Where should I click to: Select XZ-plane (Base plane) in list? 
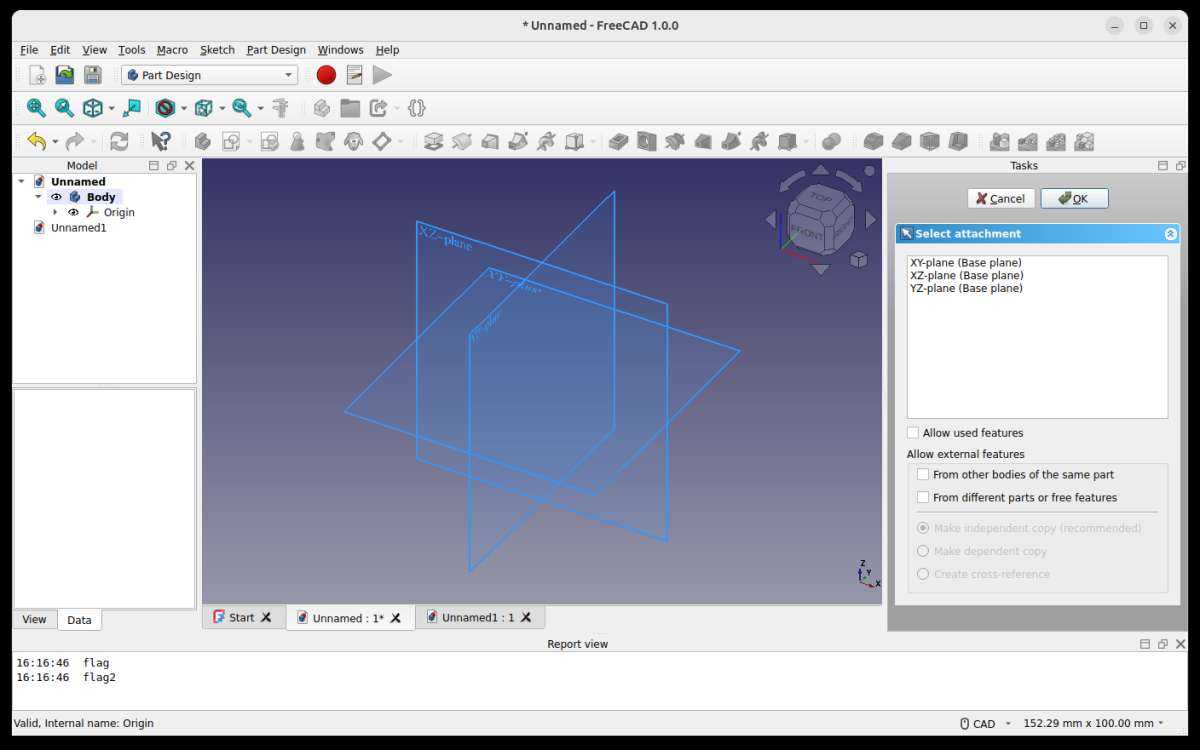[x=966, y=275]
